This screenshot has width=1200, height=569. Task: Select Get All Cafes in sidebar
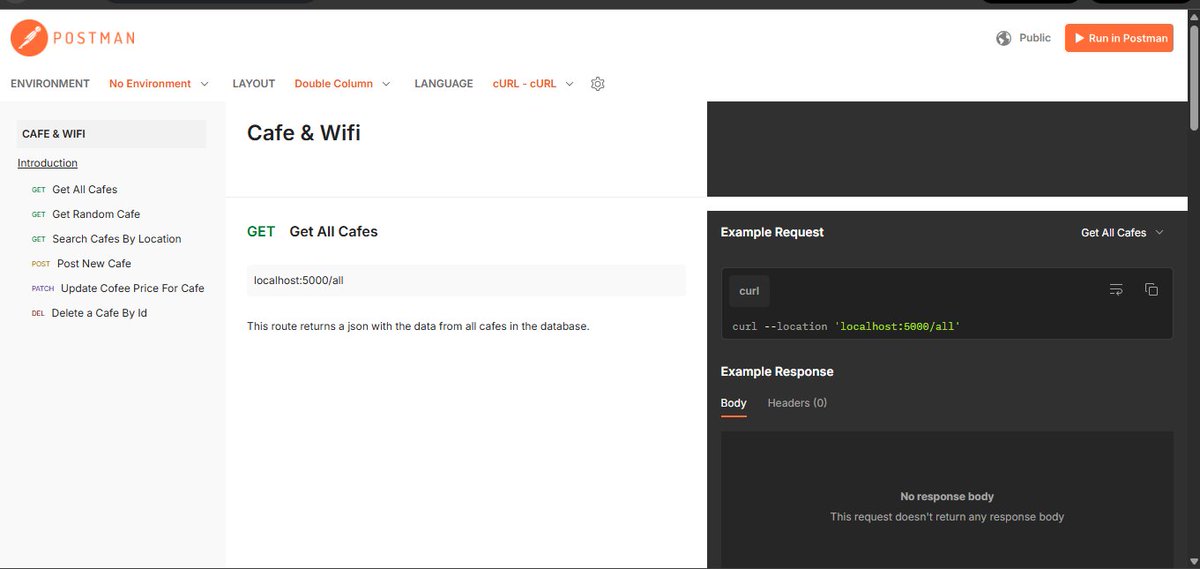84,189
